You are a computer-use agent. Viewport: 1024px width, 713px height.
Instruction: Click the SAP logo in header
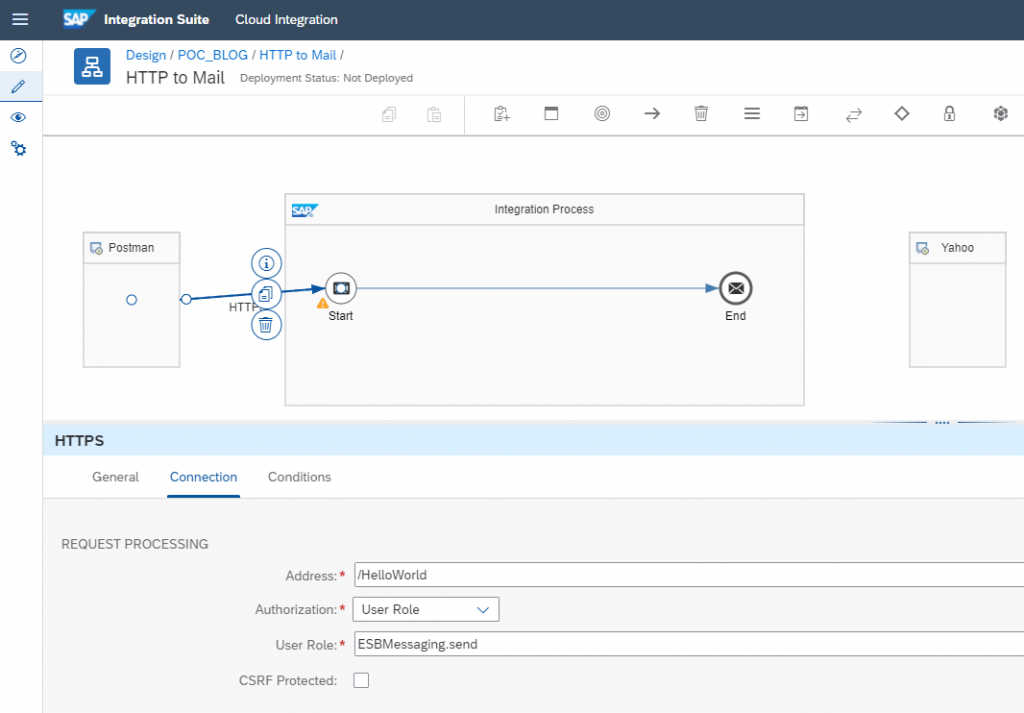[79, 19]
